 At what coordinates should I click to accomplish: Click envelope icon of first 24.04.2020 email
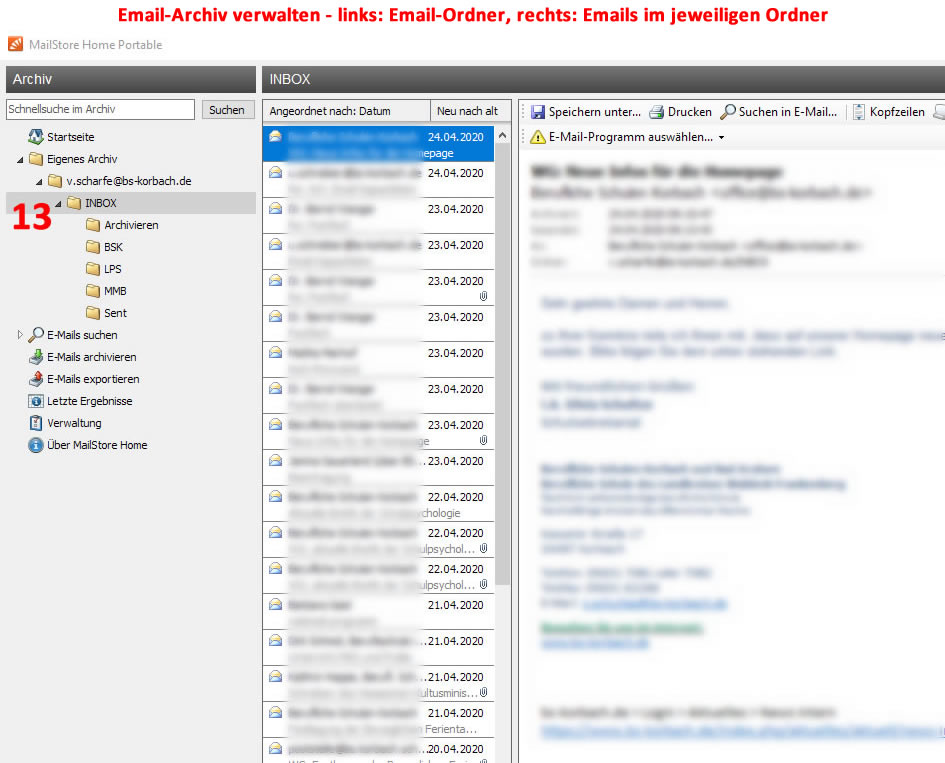275,136
